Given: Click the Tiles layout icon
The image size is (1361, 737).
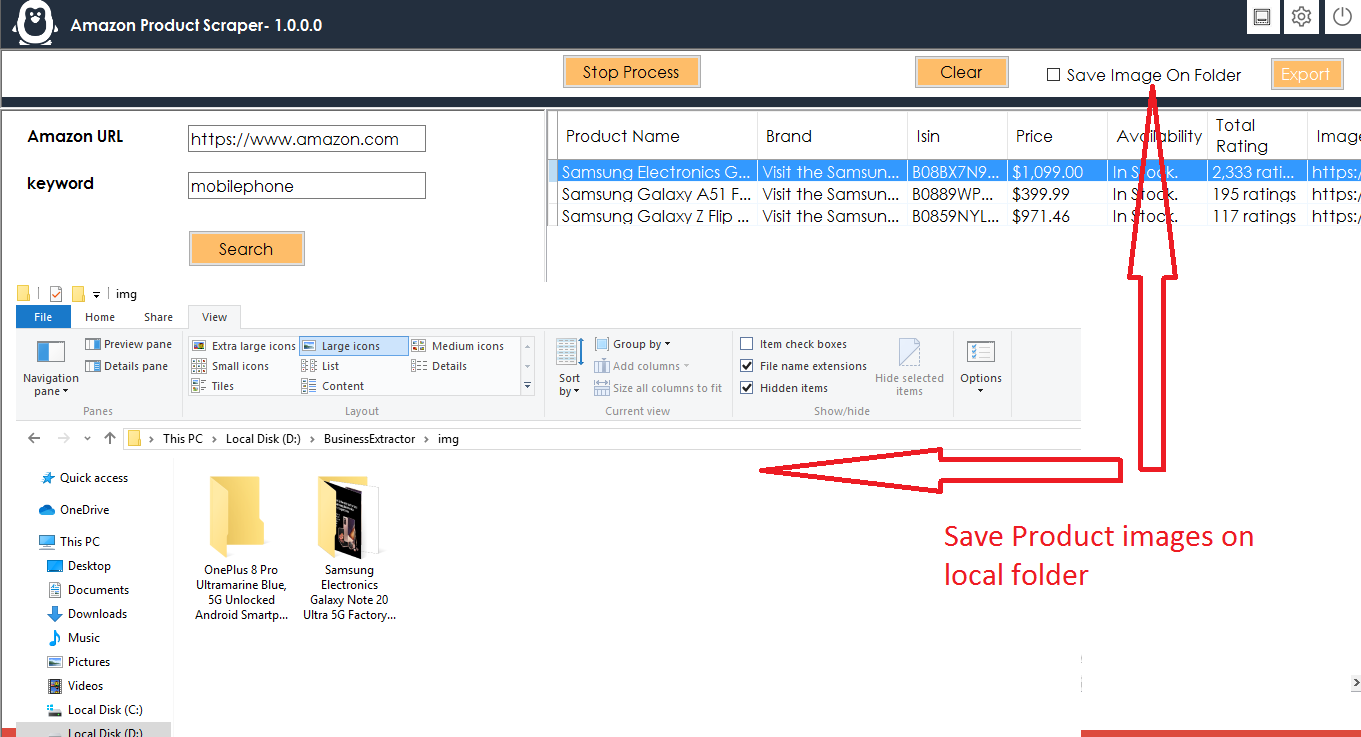Looking at the screenshot, I should click(x=200, y=386).
